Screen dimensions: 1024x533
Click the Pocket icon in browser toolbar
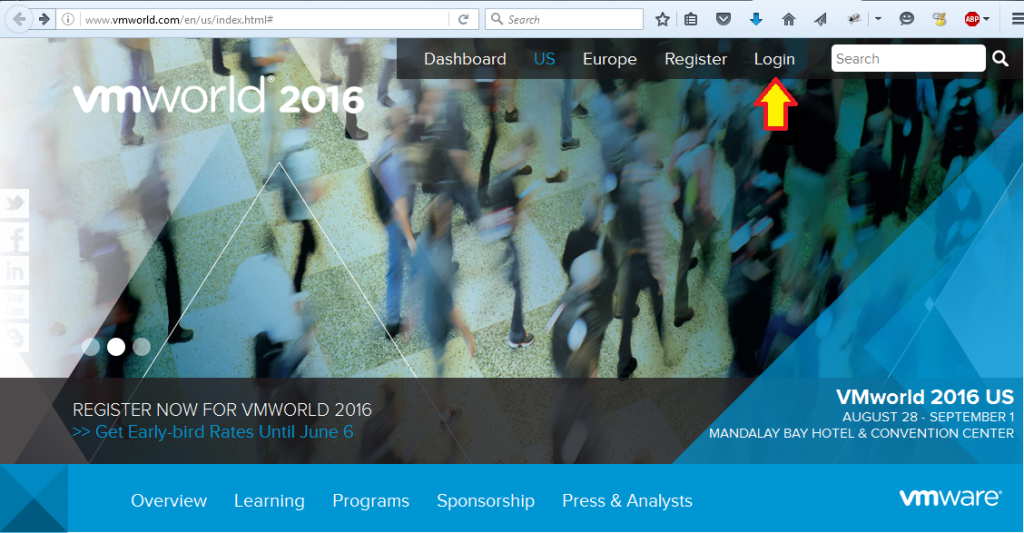tap(724, 19)
